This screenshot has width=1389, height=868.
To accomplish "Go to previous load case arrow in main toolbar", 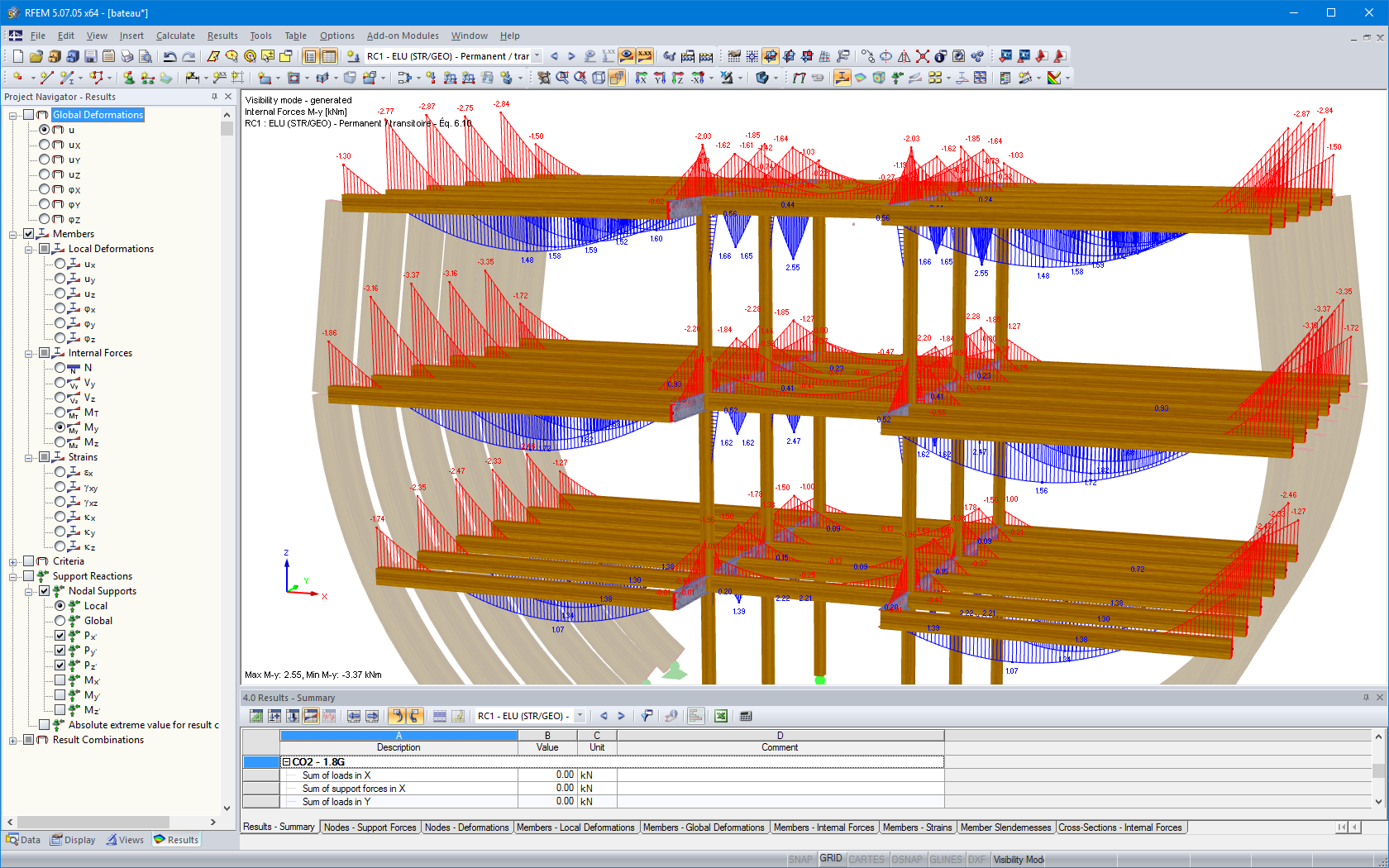I will [554, 56].
